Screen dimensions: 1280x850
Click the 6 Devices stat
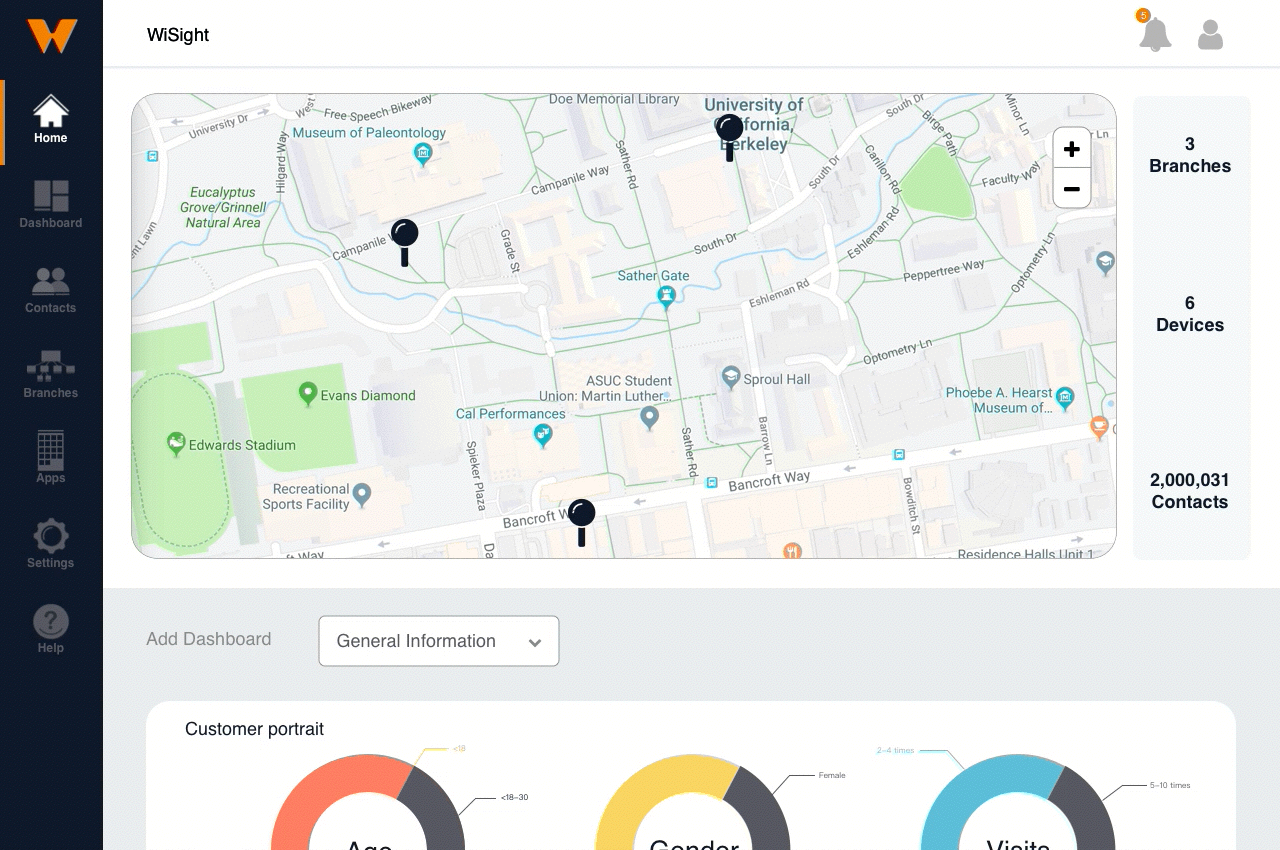coord(1190,314)
